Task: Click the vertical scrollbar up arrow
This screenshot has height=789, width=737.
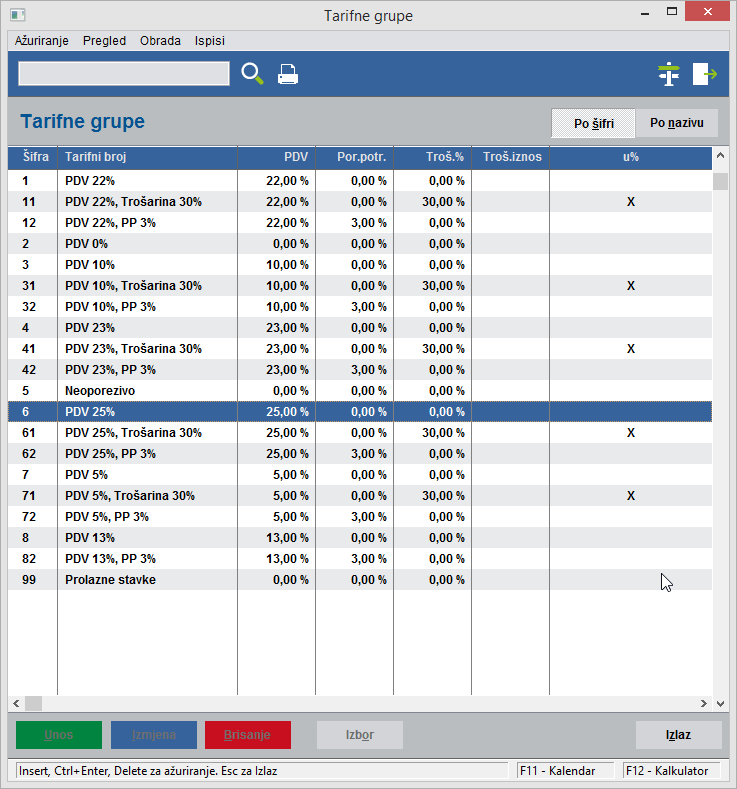Action: pyautogui.click(x=720, y=157)
